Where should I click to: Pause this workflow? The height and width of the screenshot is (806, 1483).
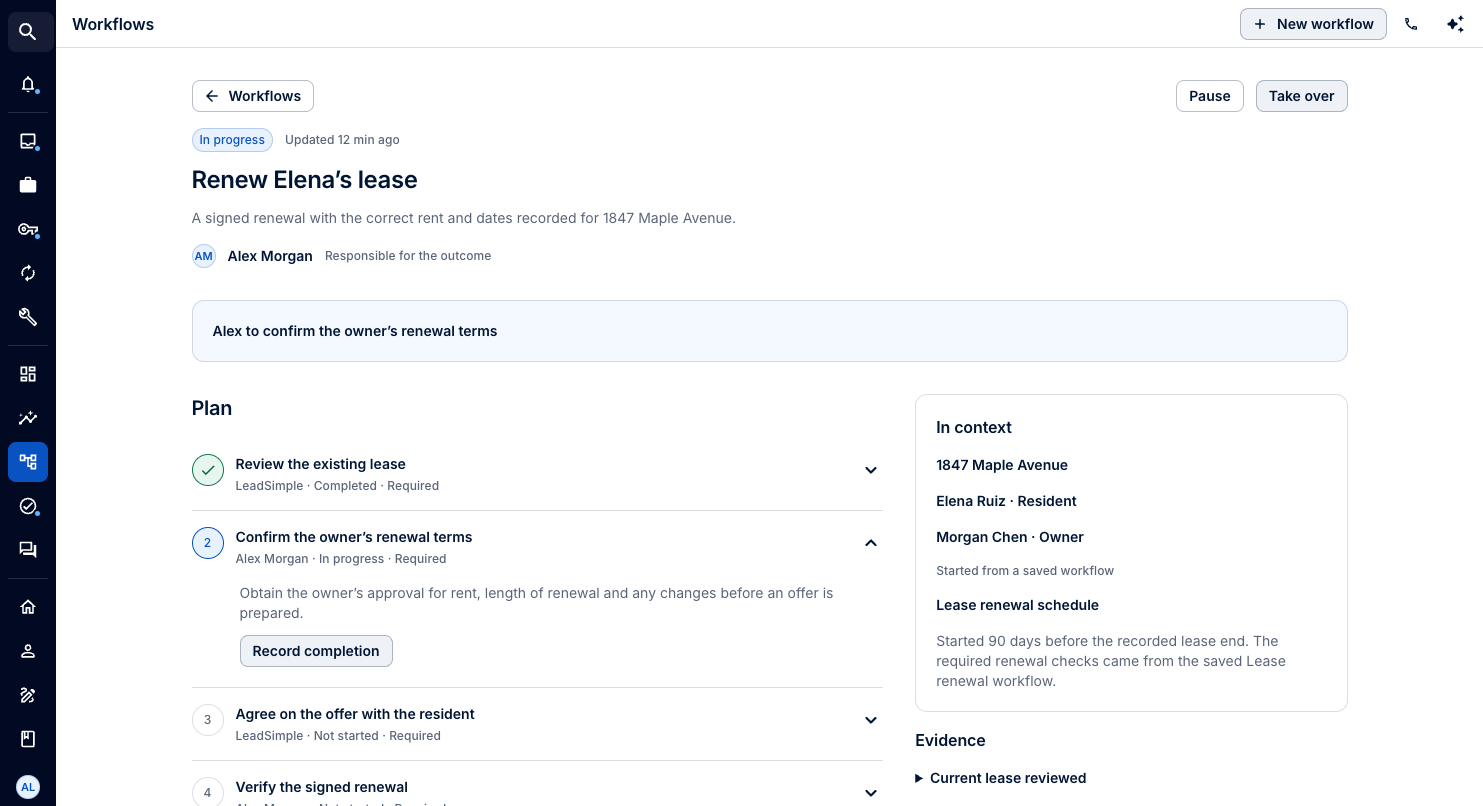[1210, 96]
